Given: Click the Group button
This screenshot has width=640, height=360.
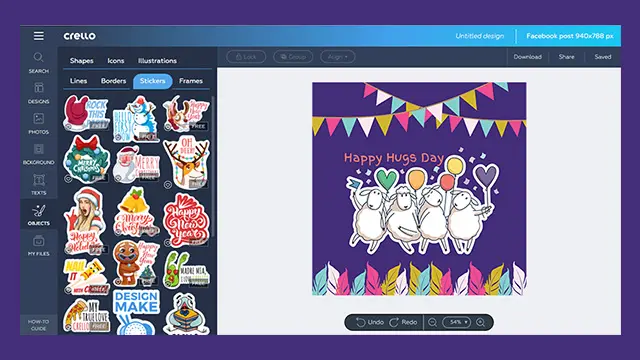Looking at the screenshot, I should 293,57.
